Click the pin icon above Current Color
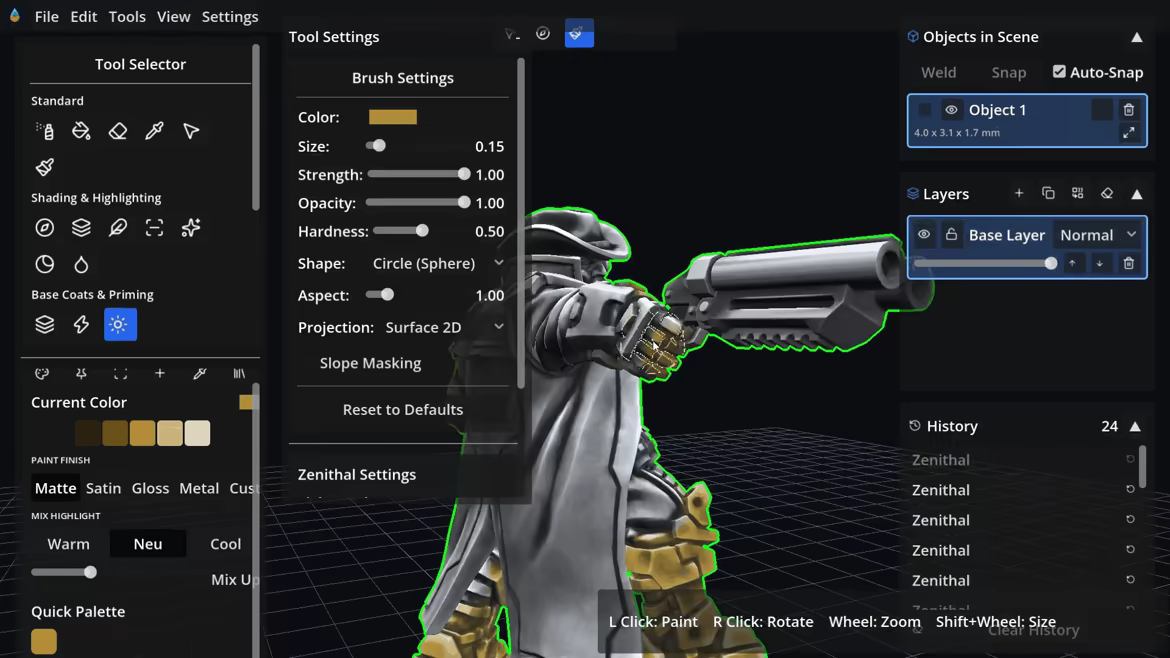The height and width of the screenshot is (658, 1170). click(81, 373)
